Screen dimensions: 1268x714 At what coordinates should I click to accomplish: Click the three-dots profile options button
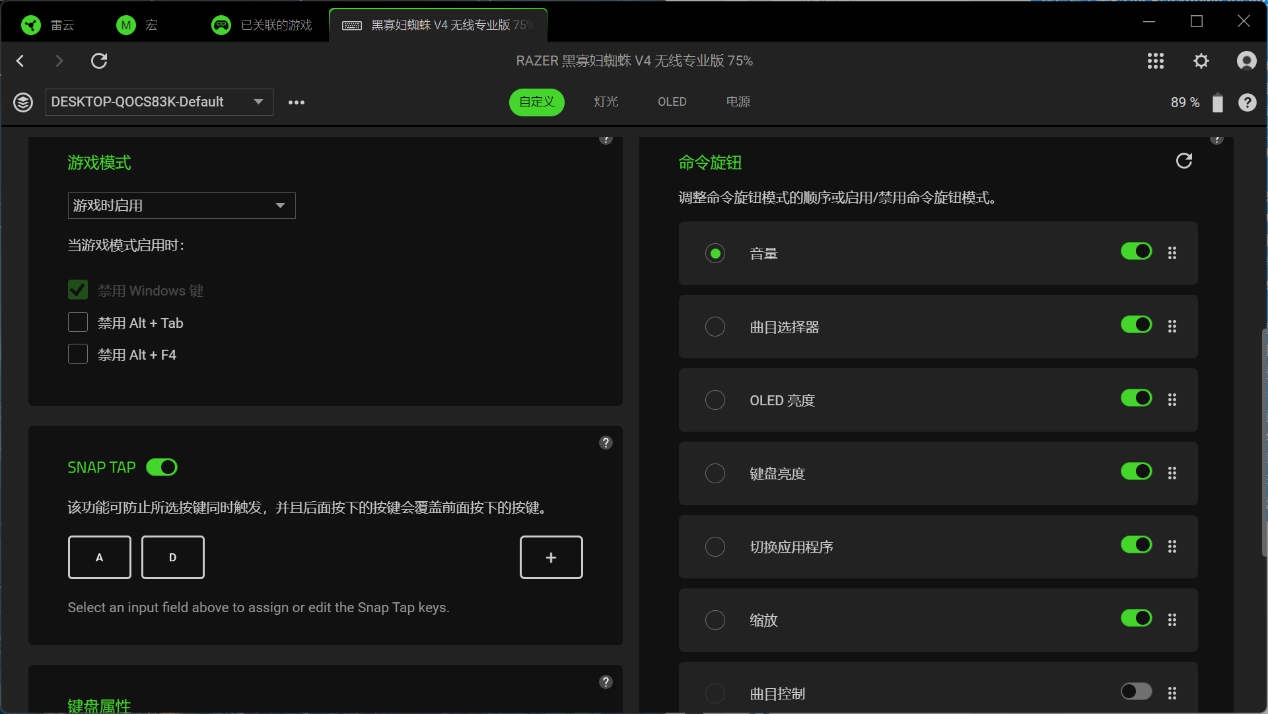(296, 102)
